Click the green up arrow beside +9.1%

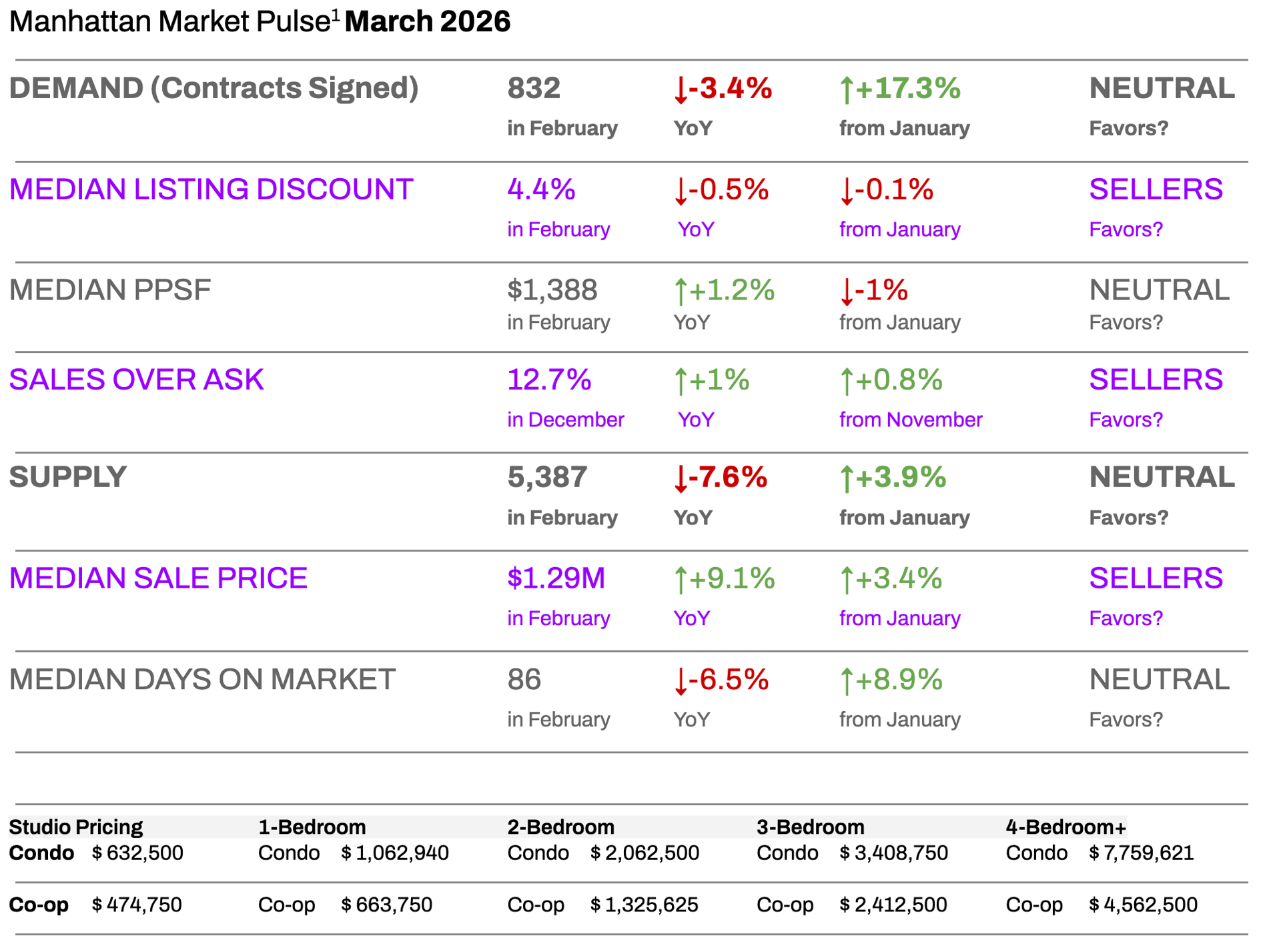pos(680,580)
